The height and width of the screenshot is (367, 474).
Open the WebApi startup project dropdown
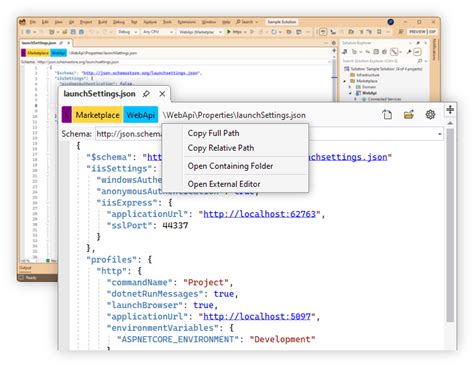point(200,32)
